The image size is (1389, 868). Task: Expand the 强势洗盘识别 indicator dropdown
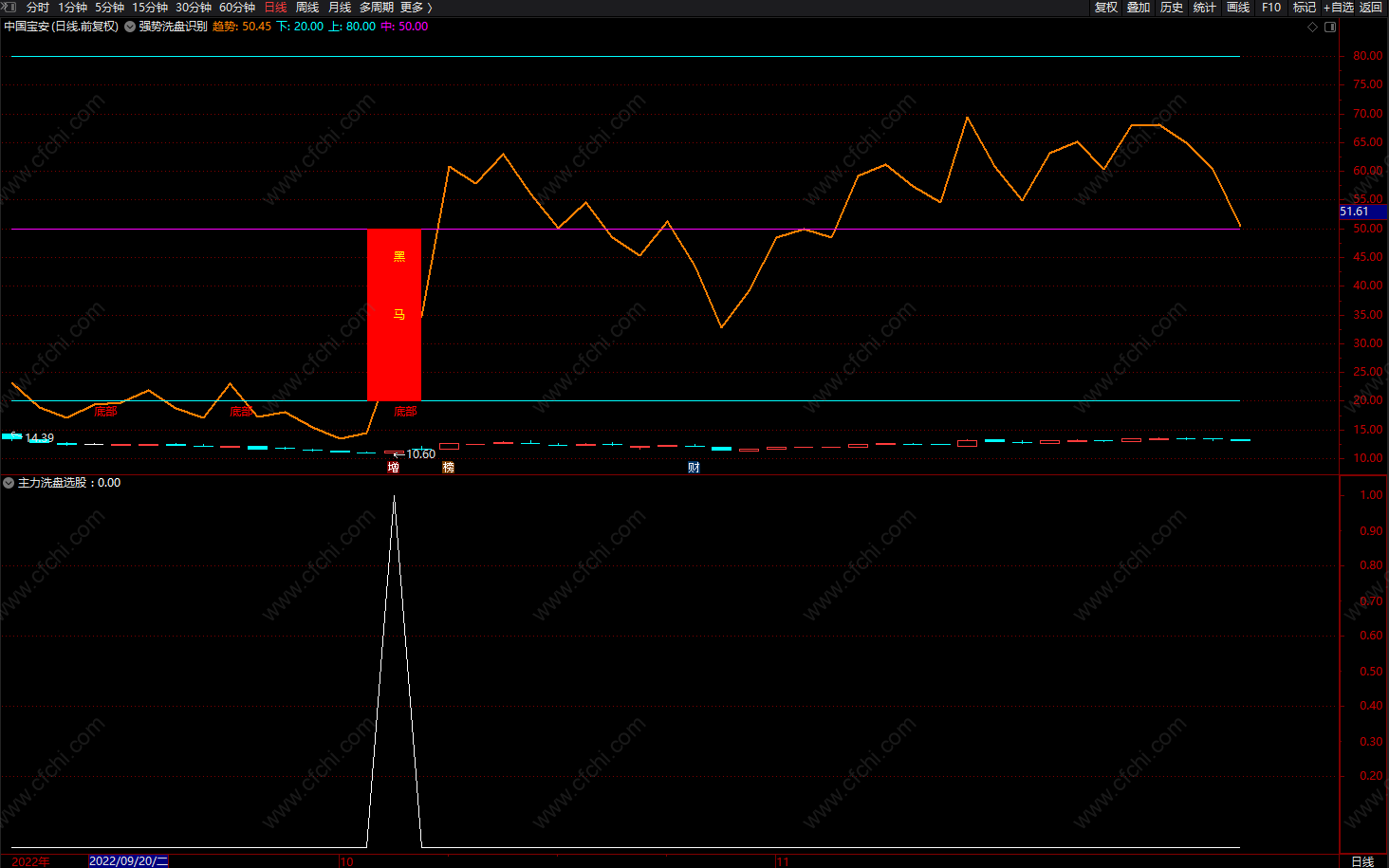(130, 27)
